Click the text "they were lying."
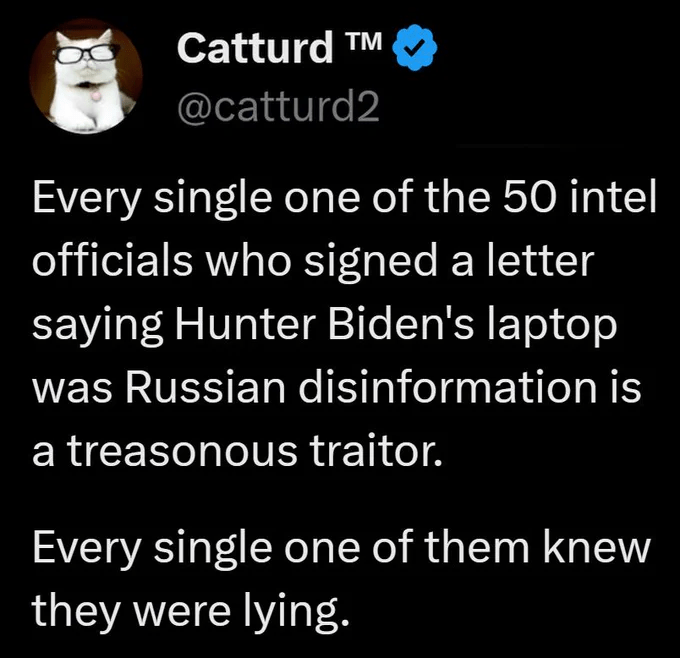The width and height of the screenshot is (680, 658). click(191, 606)
